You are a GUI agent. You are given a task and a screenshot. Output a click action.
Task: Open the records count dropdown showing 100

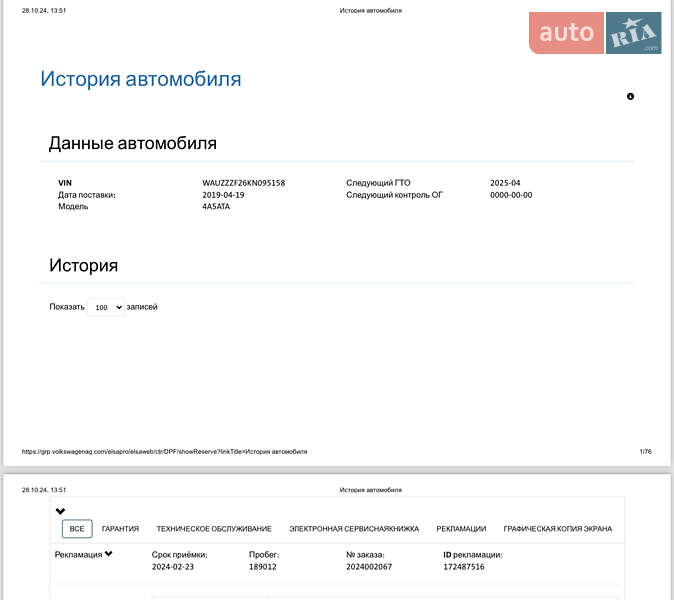105,308
